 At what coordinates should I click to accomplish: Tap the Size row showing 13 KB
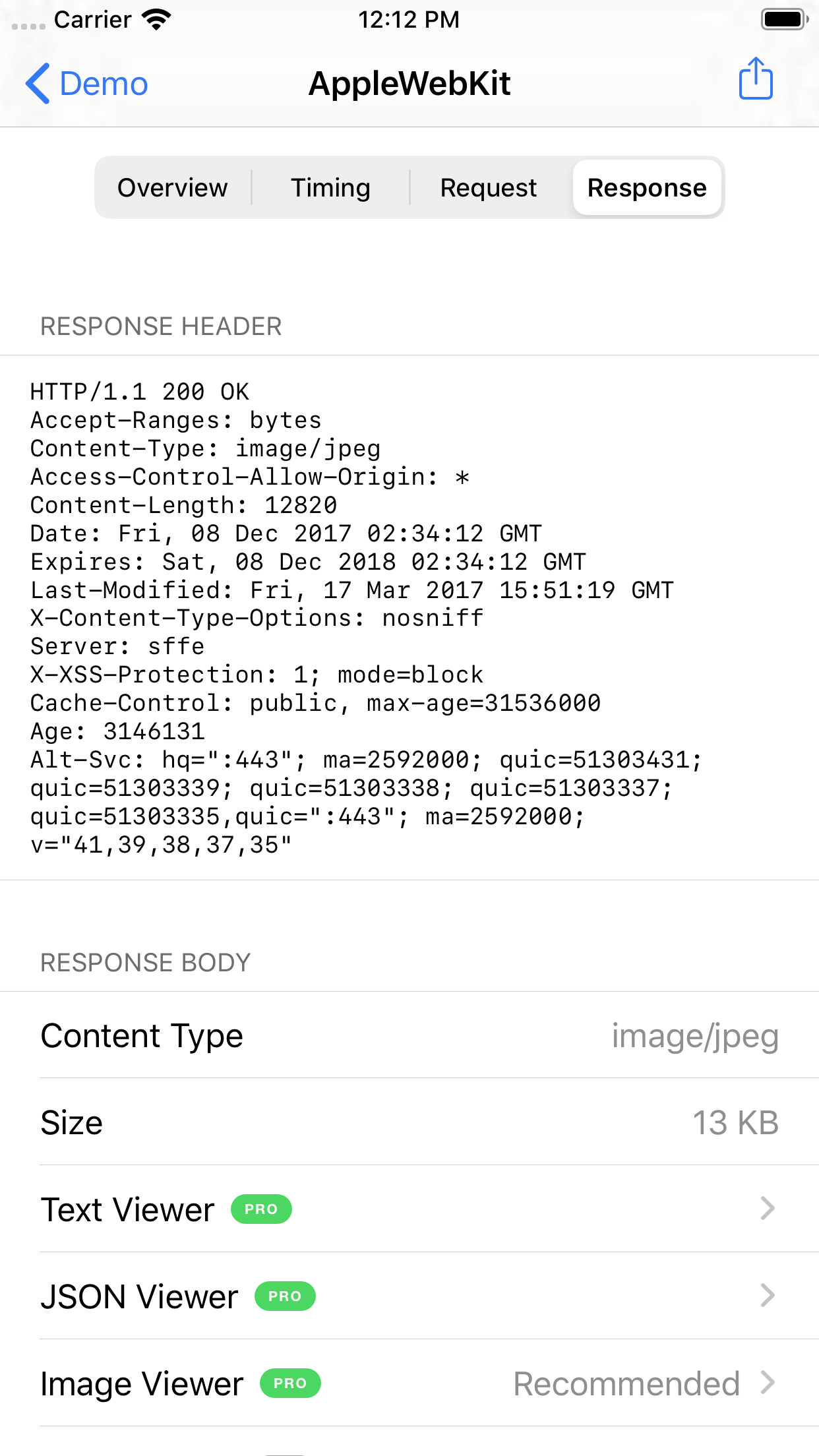(409, 1122)
